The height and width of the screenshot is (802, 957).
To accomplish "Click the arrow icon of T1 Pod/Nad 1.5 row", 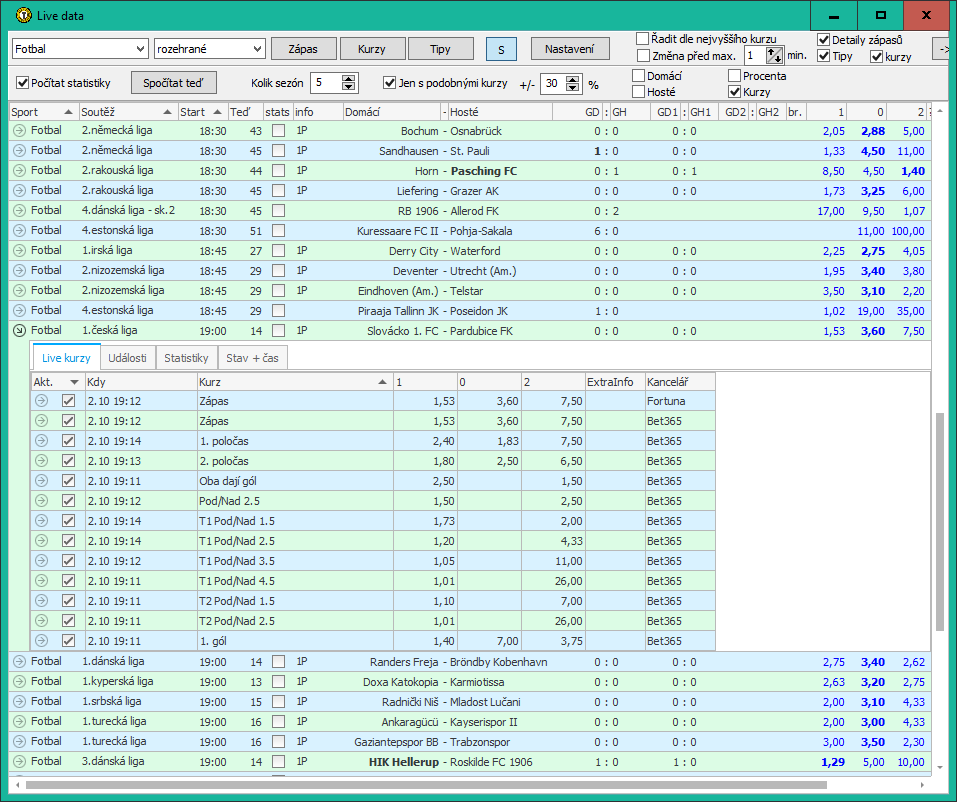I will click(x=42, y=521).
